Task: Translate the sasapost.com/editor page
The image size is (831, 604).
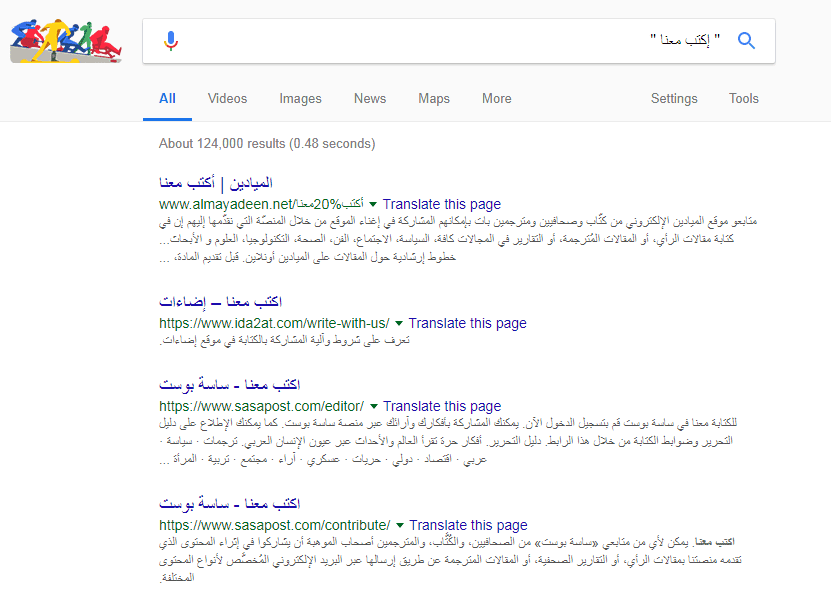Action: pos(442,406)
